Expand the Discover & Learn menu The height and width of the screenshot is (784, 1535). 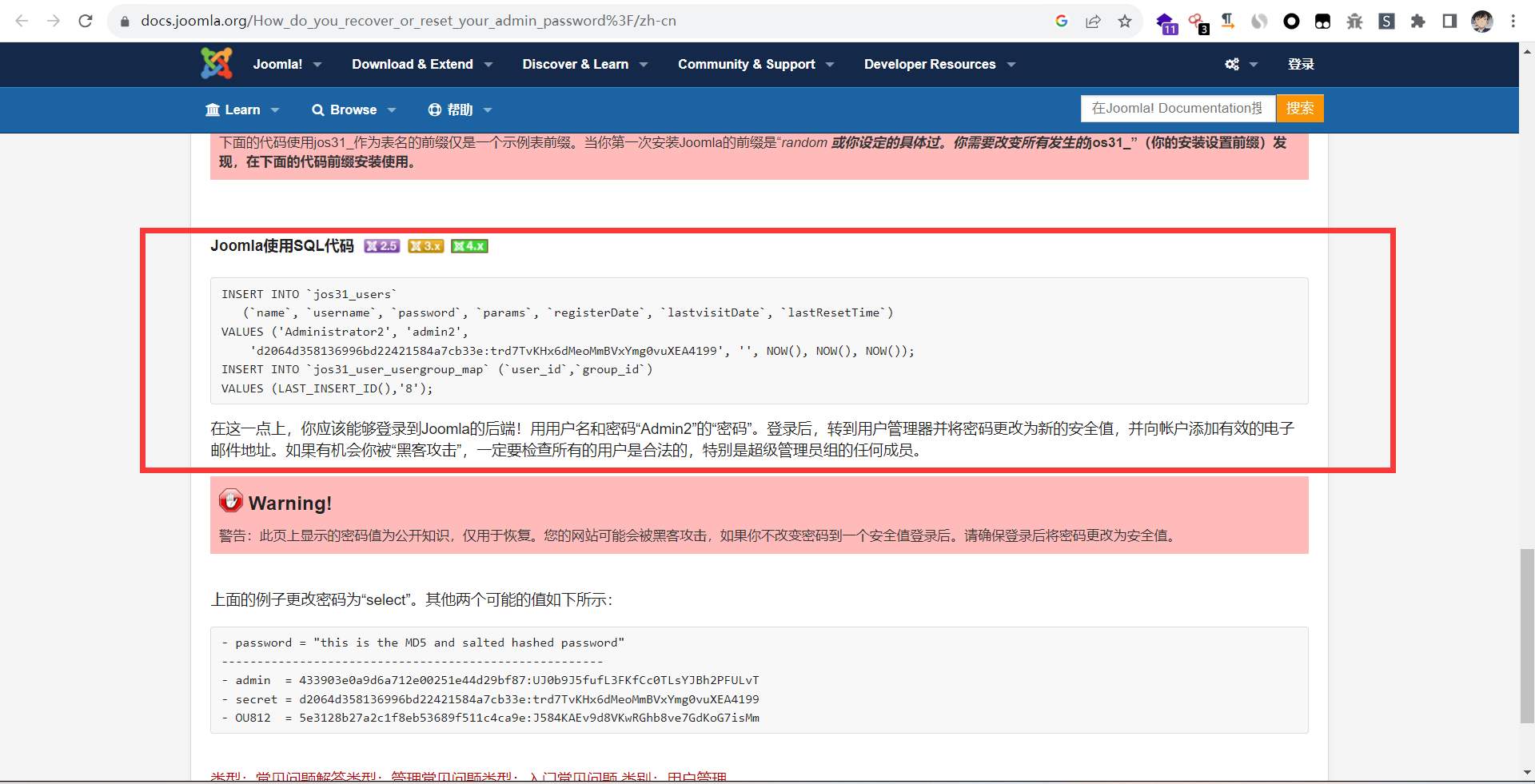584,64
